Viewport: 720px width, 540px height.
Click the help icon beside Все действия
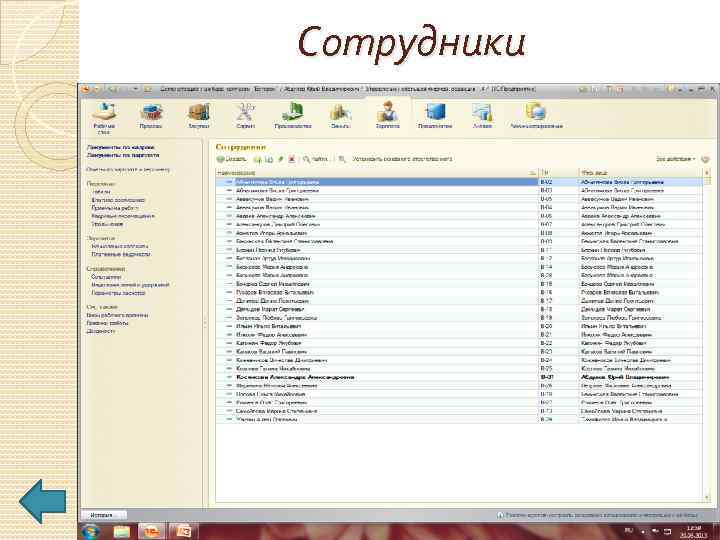(705, 159)
